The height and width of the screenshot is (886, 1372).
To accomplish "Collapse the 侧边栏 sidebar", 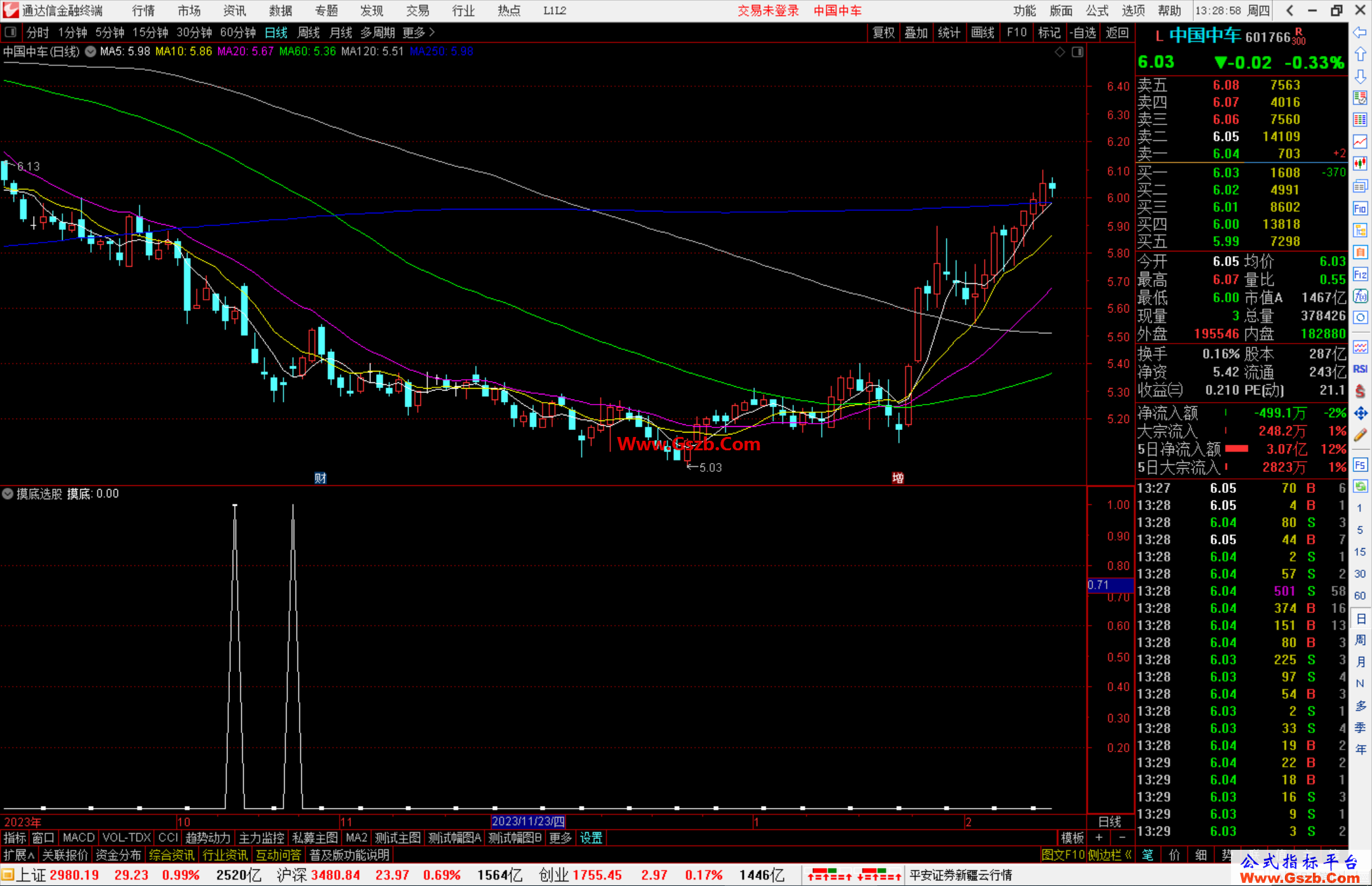I will [1110, 855].
